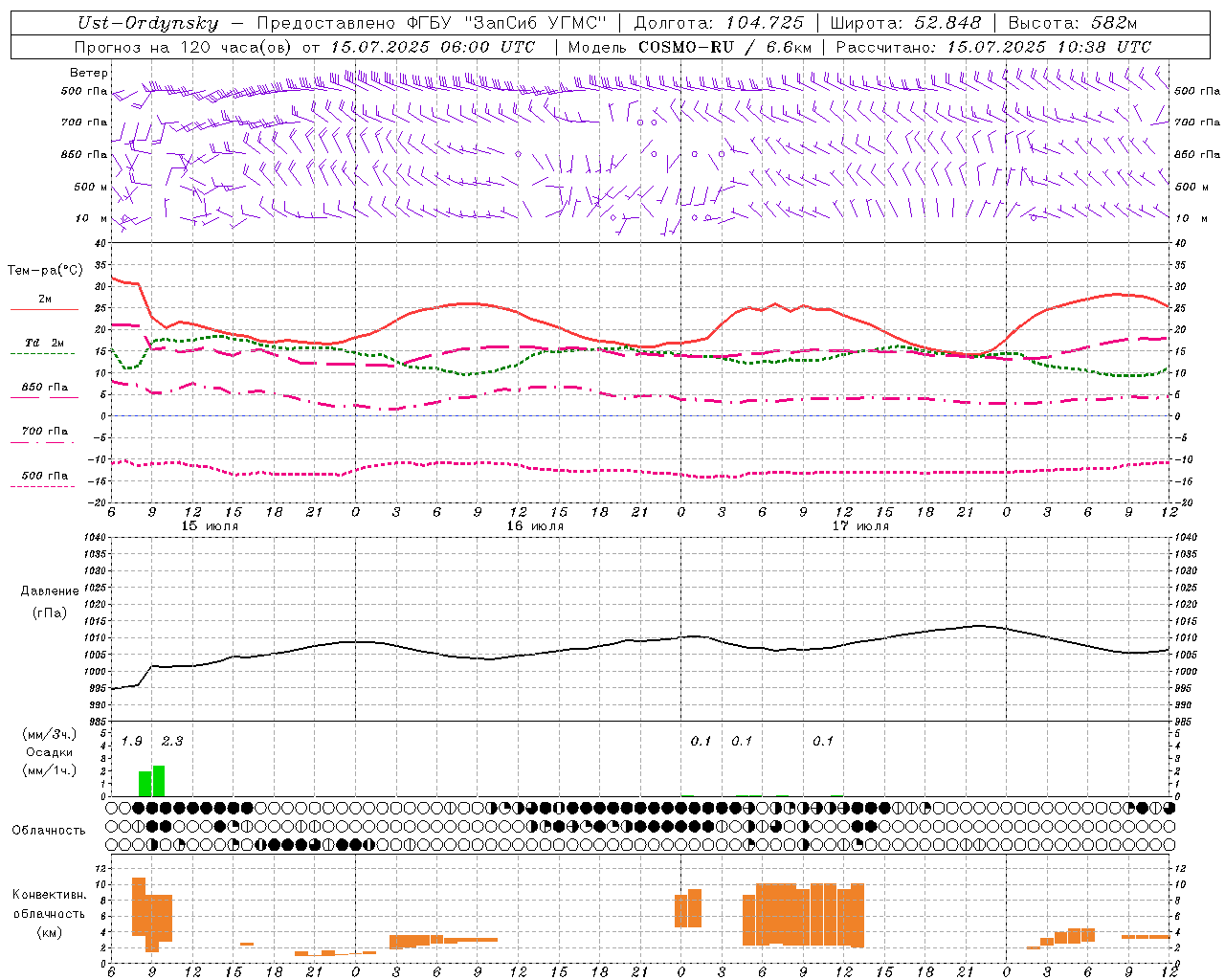Click the (мм/3ч.) precipitation unit label
Viewport: 1225px width, 980px height.
pyautogui.click(x=50, y=735)
